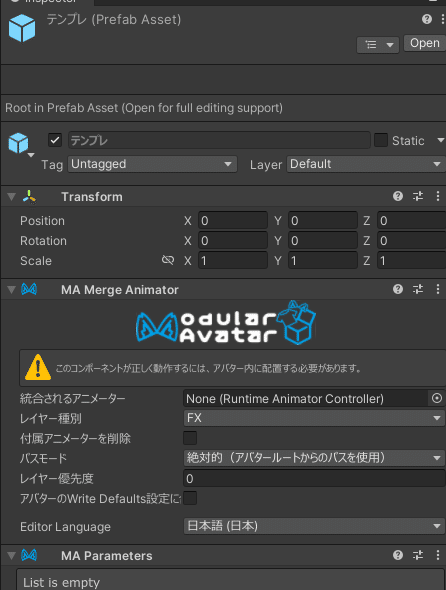Image resolution: width=446 pixels, height=590 pixels.
Task: Open MA Parameters preset icon
Action: click(x=418, y=555)
